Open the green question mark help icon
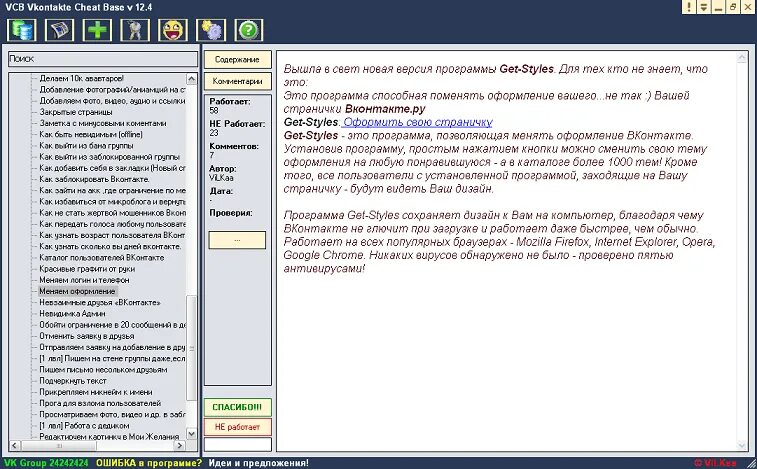Screen dimensions: 757x469 249,30
